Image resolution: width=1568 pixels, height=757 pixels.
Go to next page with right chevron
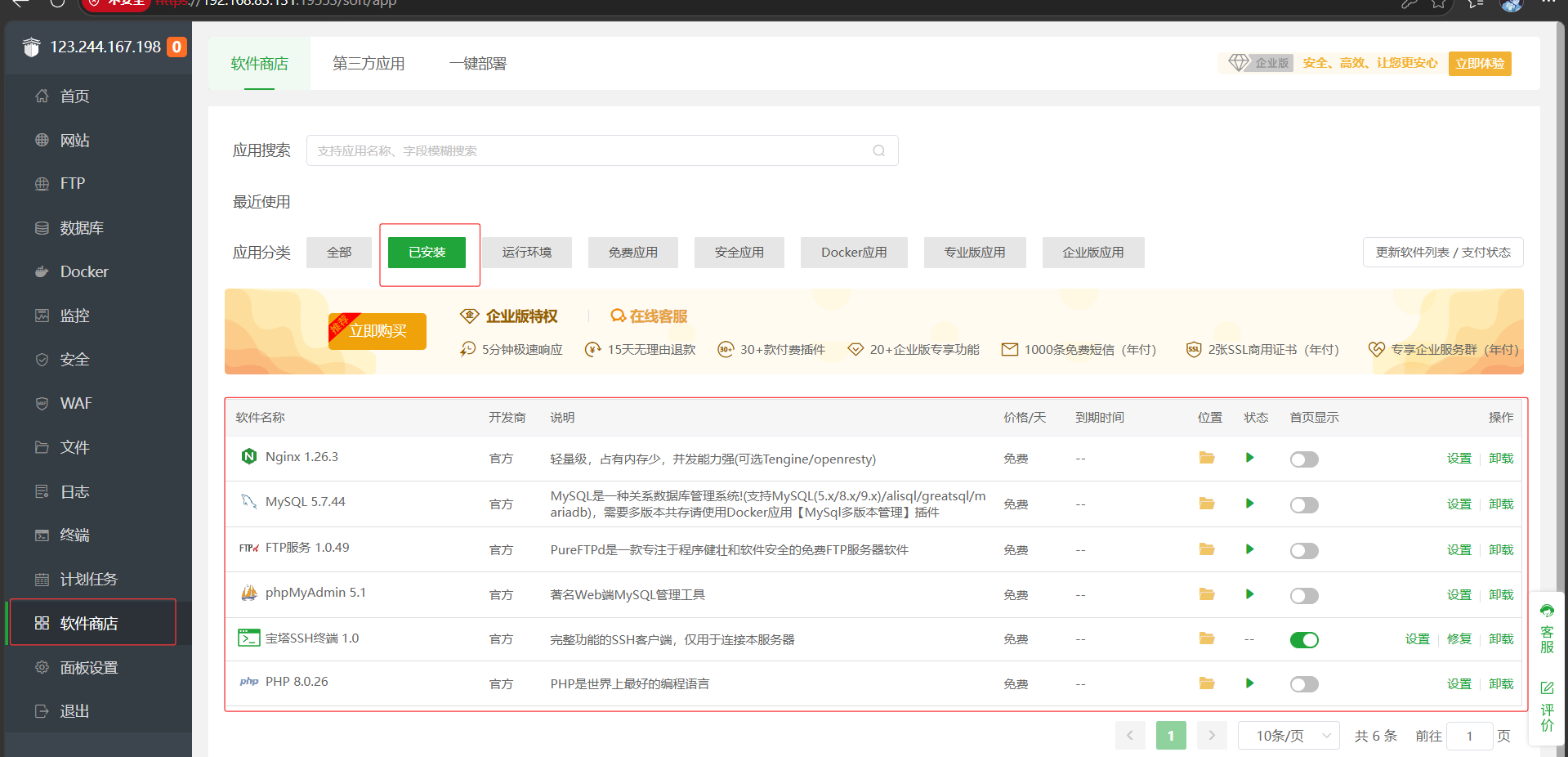coord(1212,736)
